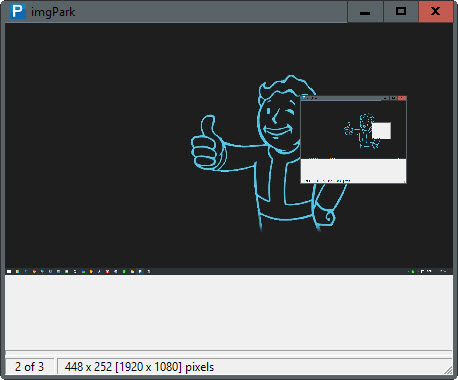Click the imgPark app icon in title bar
Screen dimensions: 458x380
18,11
